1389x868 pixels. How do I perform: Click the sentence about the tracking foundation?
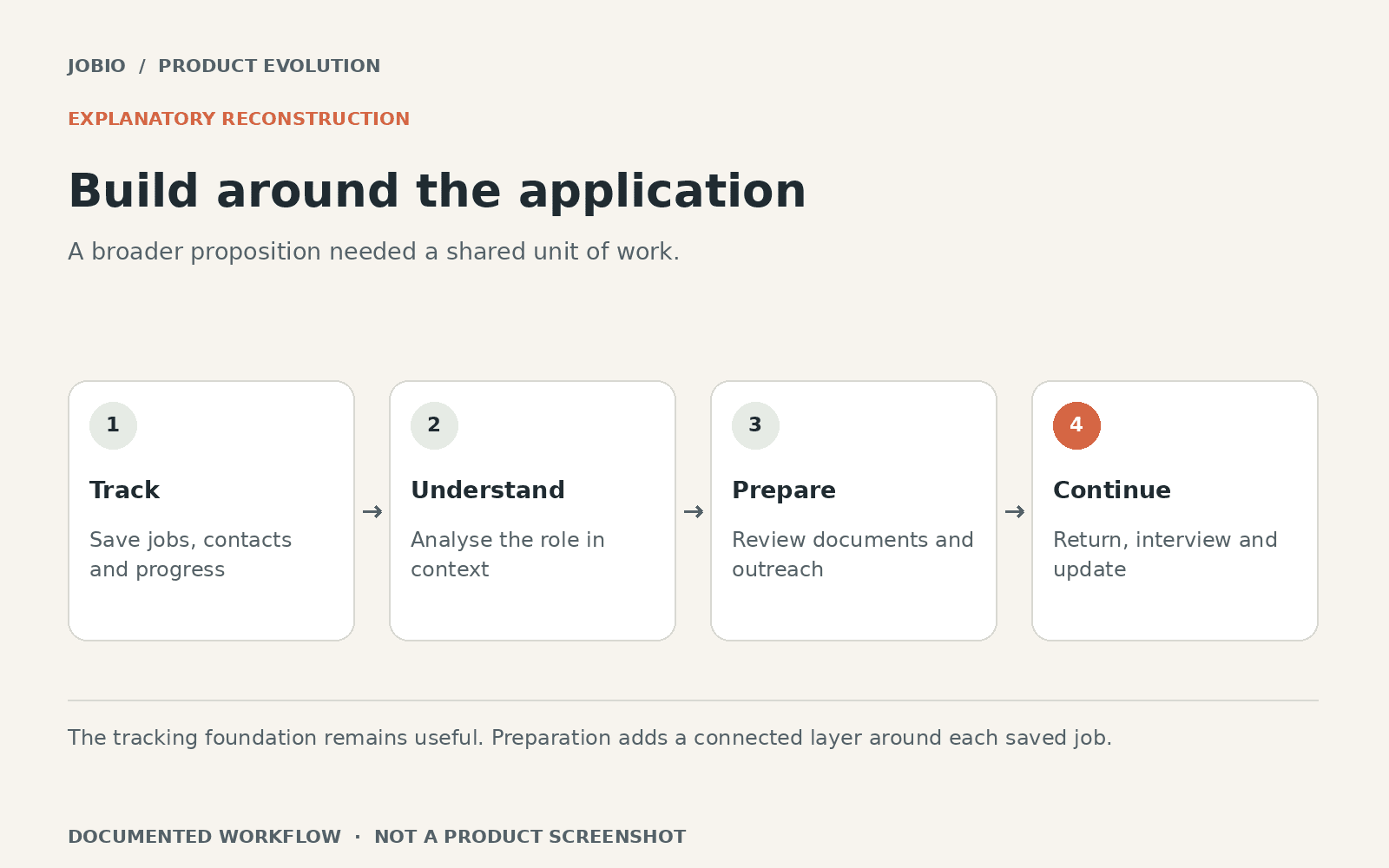(589, 738)
